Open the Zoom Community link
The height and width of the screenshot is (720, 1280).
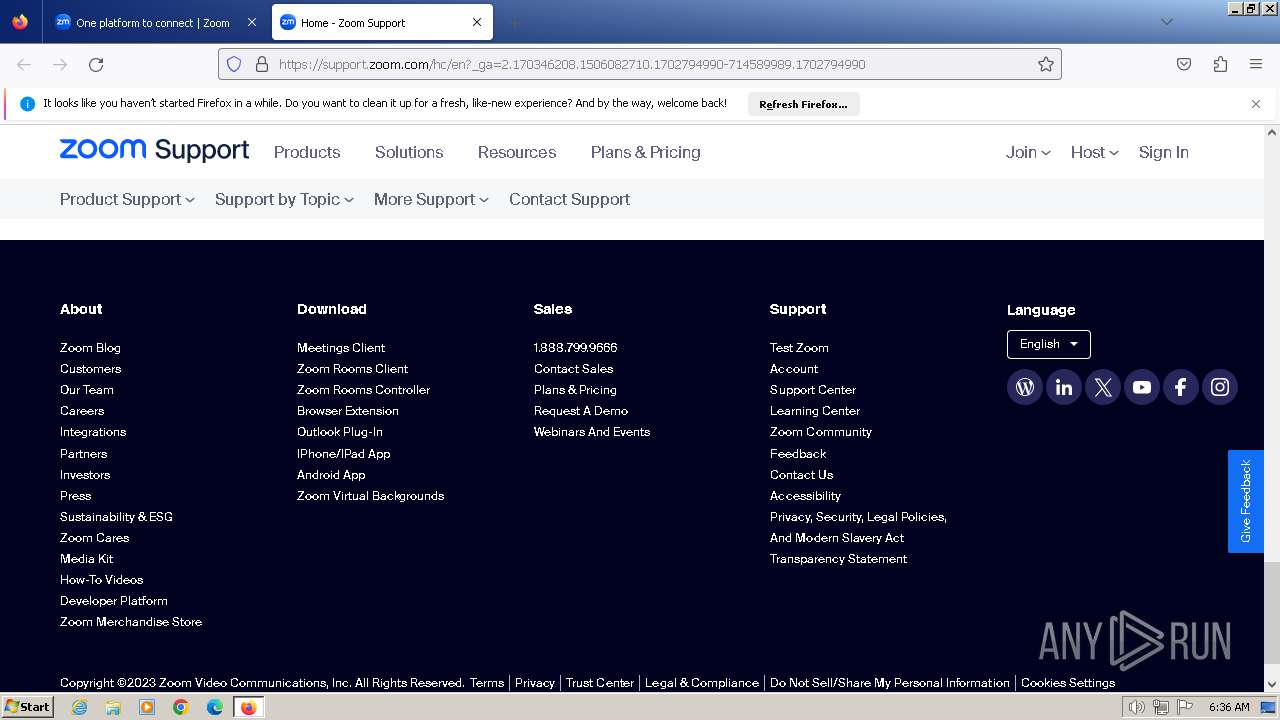[x=820, y=431]
